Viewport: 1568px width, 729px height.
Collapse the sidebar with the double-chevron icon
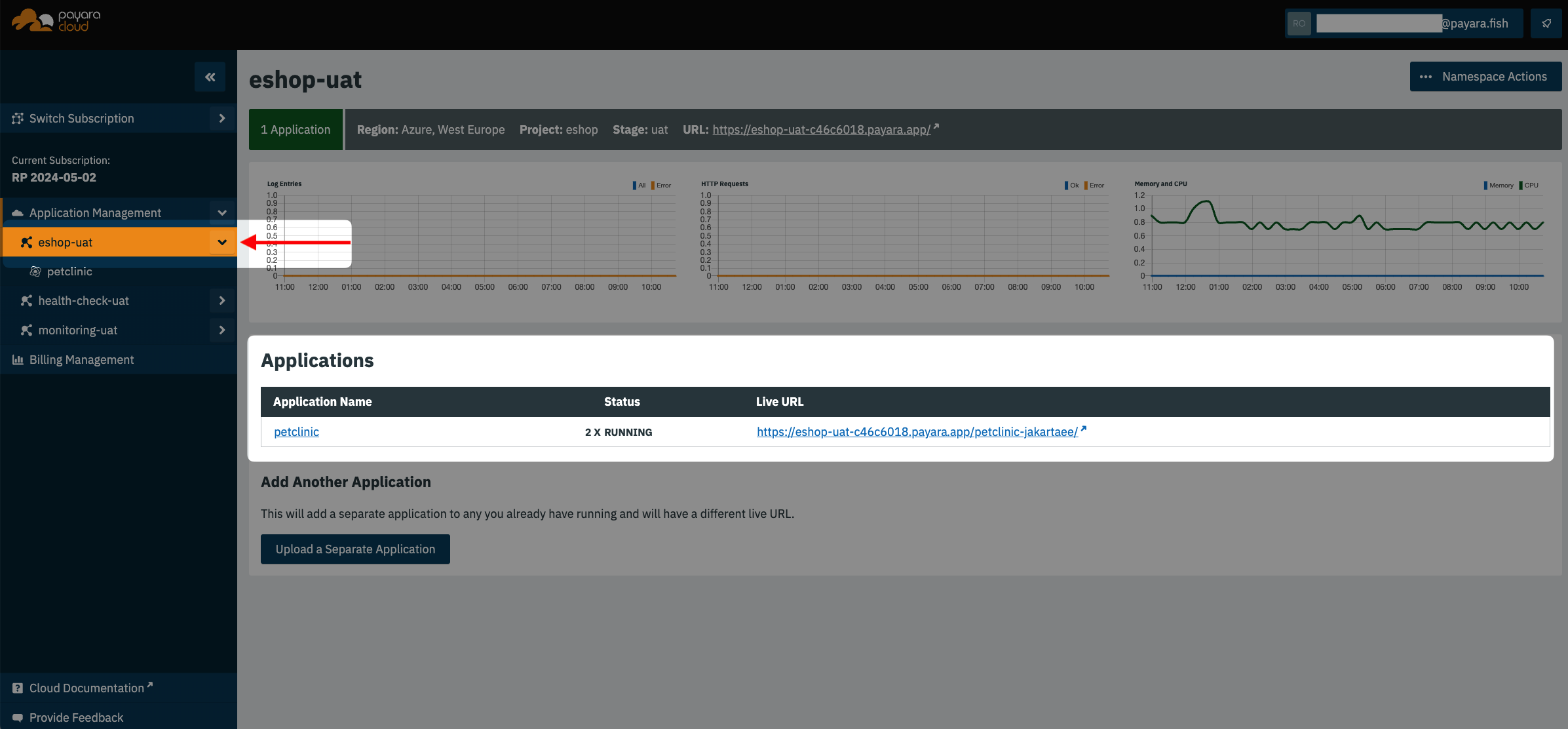click(210, 77)
